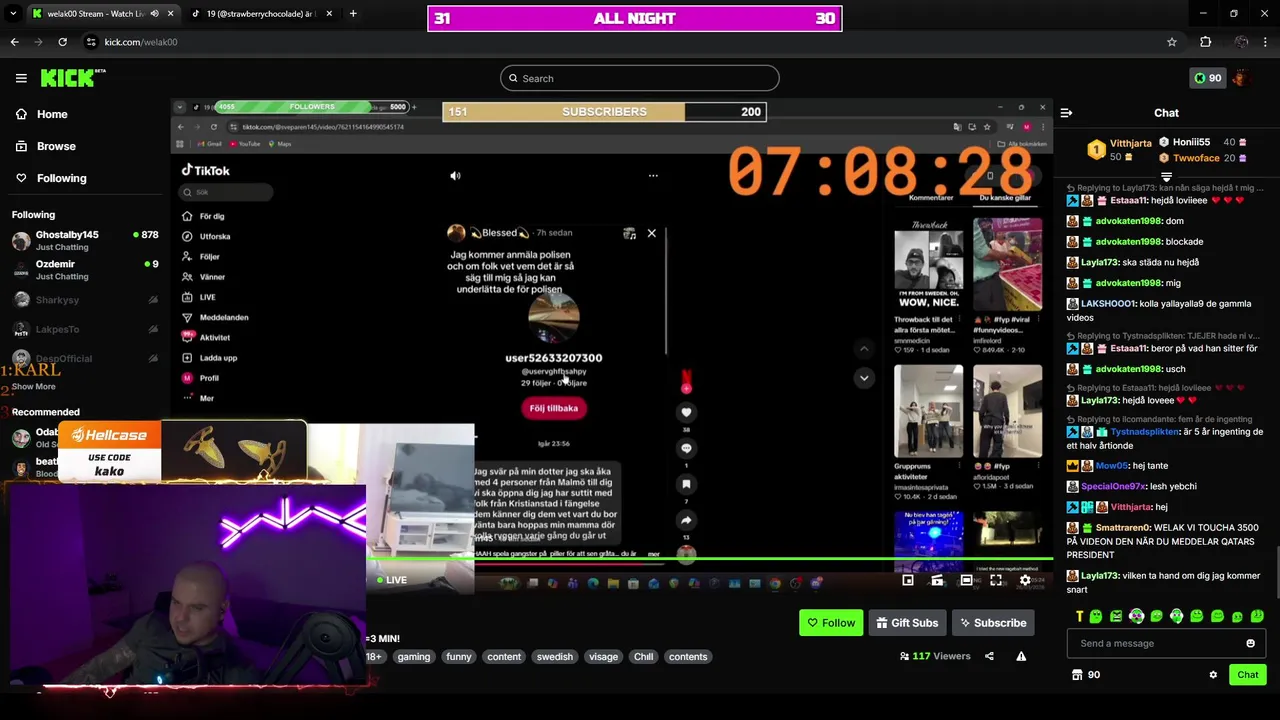Open a new browser tab
This screenshot has height=720, width=1280.
tap(353, 14)
